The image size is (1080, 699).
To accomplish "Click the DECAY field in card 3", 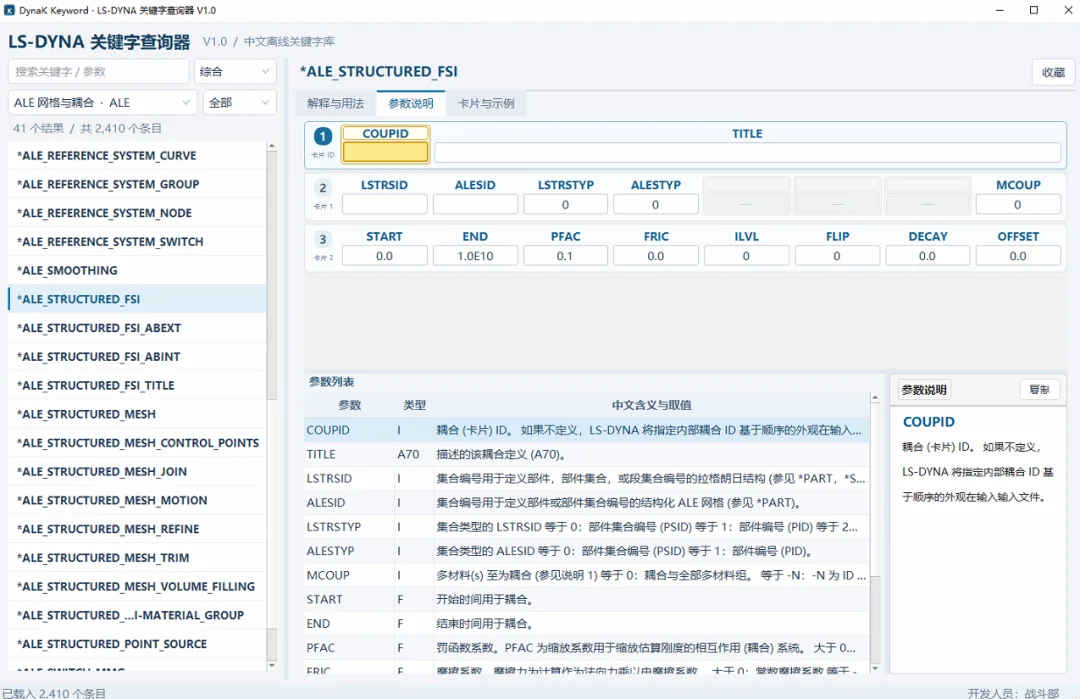I will [x=928, y=256].
